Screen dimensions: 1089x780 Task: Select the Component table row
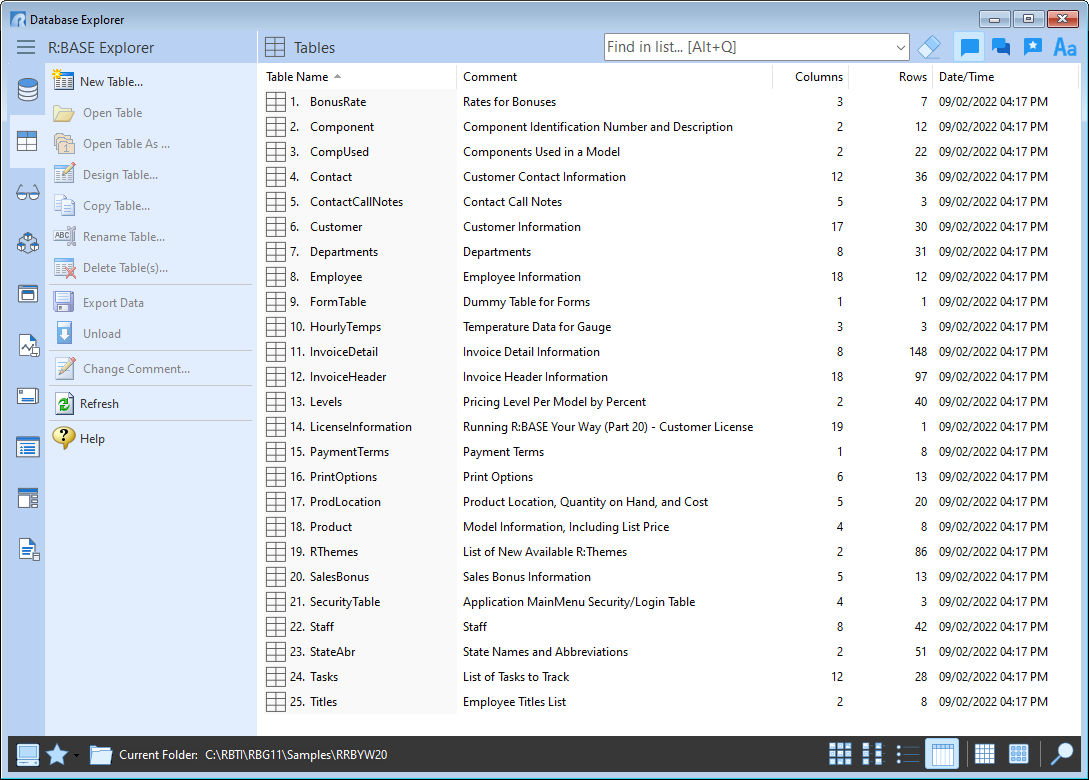[x=670, y=127]
